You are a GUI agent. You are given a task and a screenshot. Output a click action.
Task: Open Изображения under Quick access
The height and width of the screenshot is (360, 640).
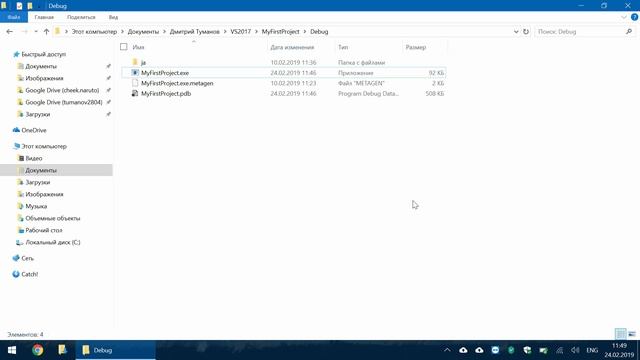pos(44,78)
